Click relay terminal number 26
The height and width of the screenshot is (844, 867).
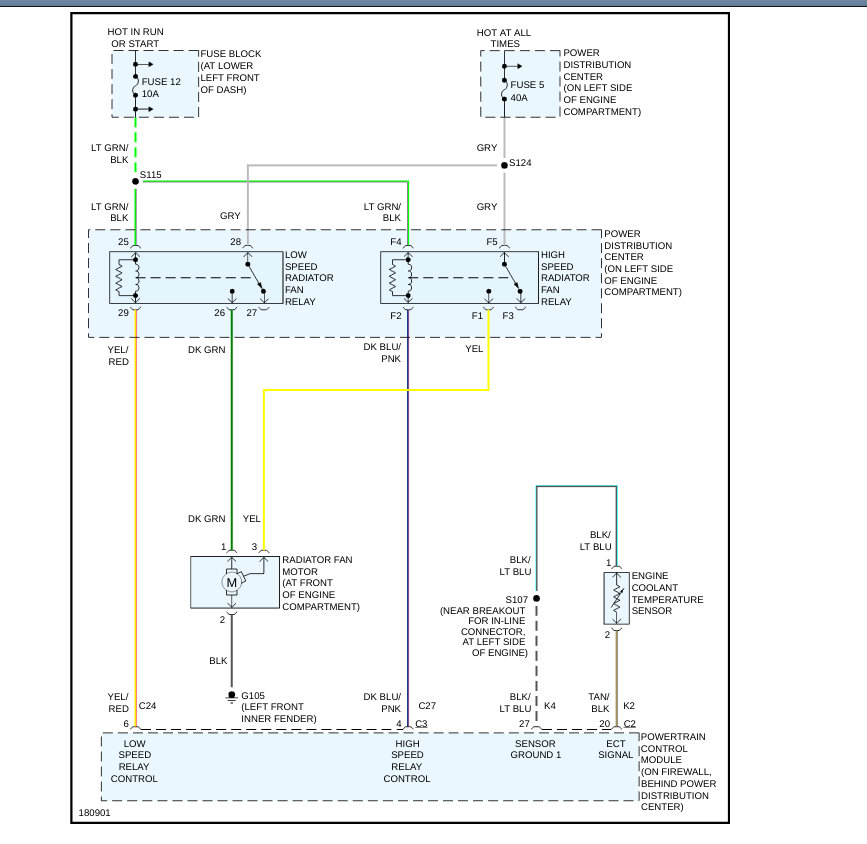[220, 312]
